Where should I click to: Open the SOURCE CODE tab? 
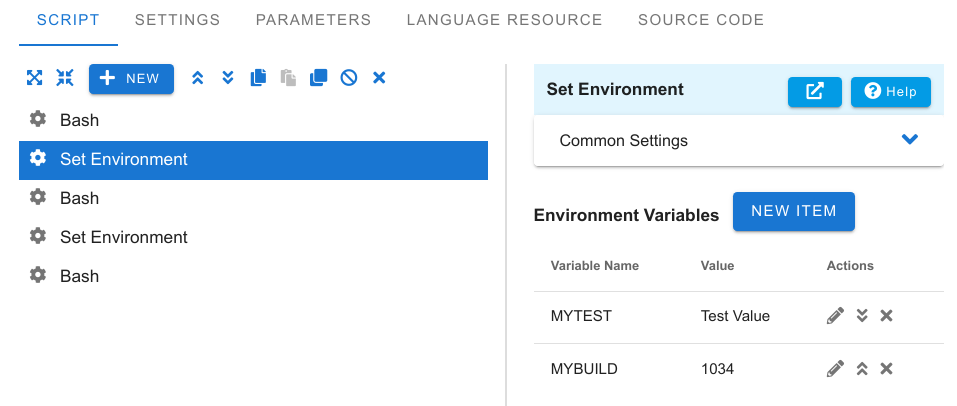click(701, 20)
